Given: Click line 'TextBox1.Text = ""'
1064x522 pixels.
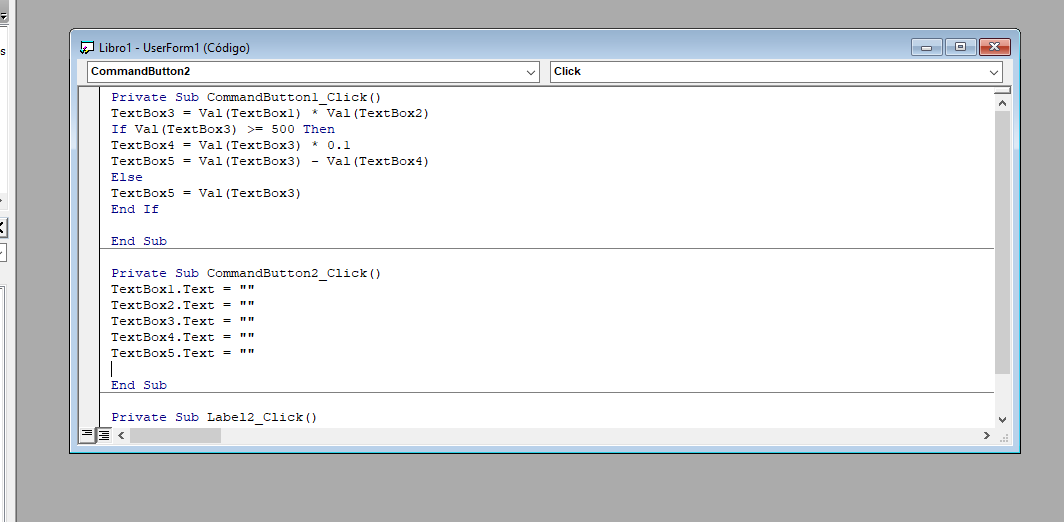Looking at the screenshot, I should coord(183,289).
